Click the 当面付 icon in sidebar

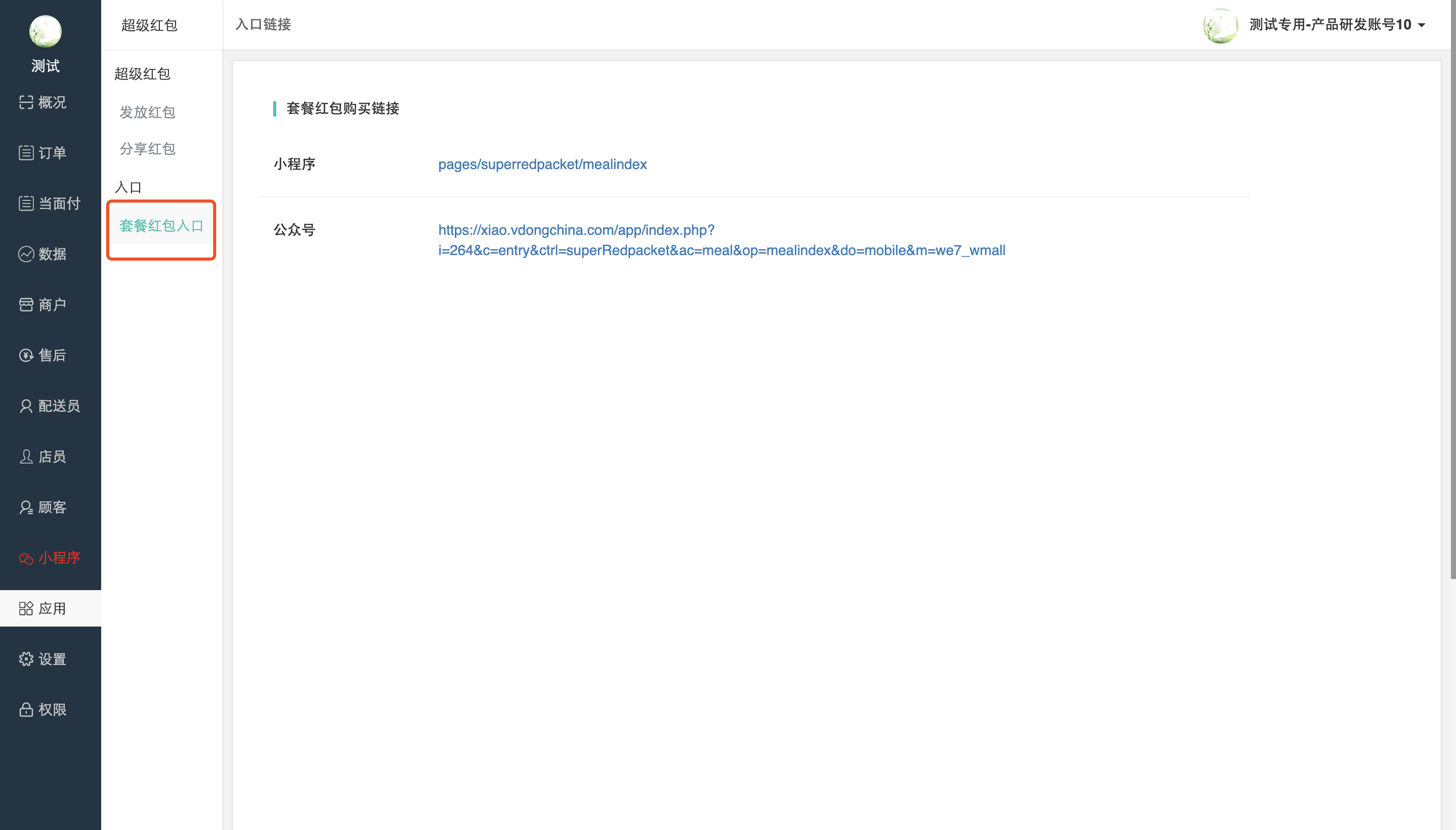click(x=26, y=203)
